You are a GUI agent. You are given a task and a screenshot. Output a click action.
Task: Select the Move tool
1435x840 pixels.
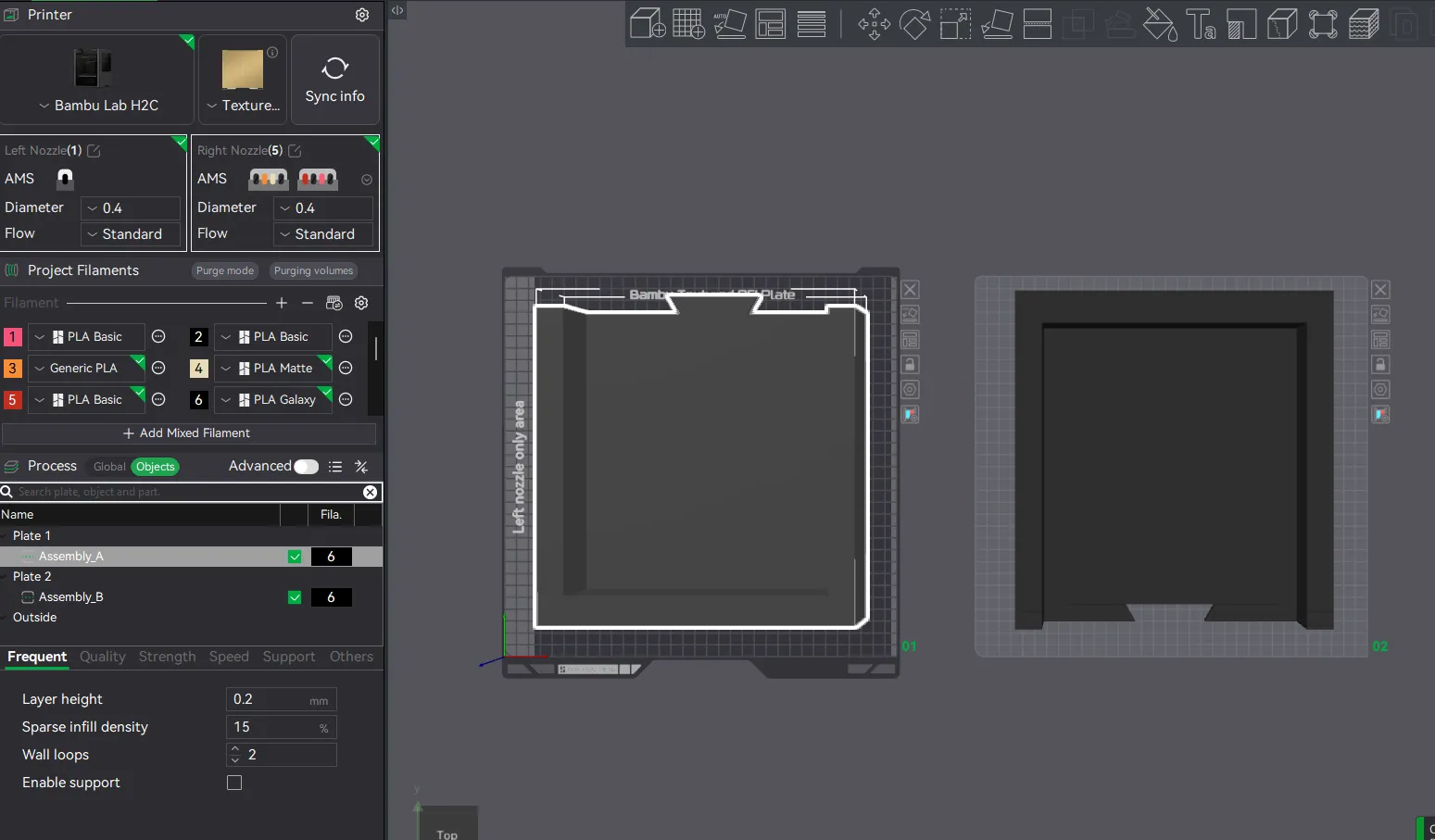tap(874, 24)
